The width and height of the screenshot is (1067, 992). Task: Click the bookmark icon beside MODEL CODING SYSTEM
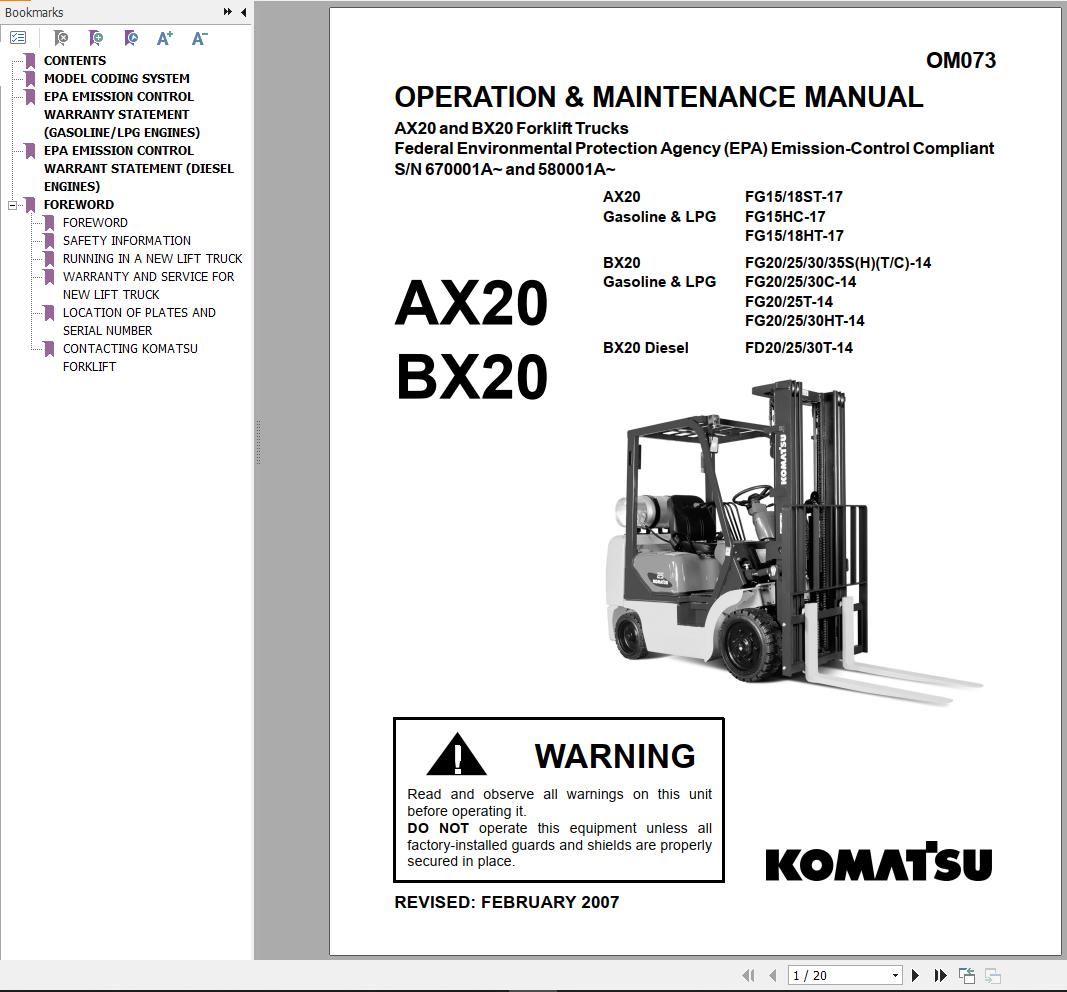pyautogui.click(x=30, y=78)
